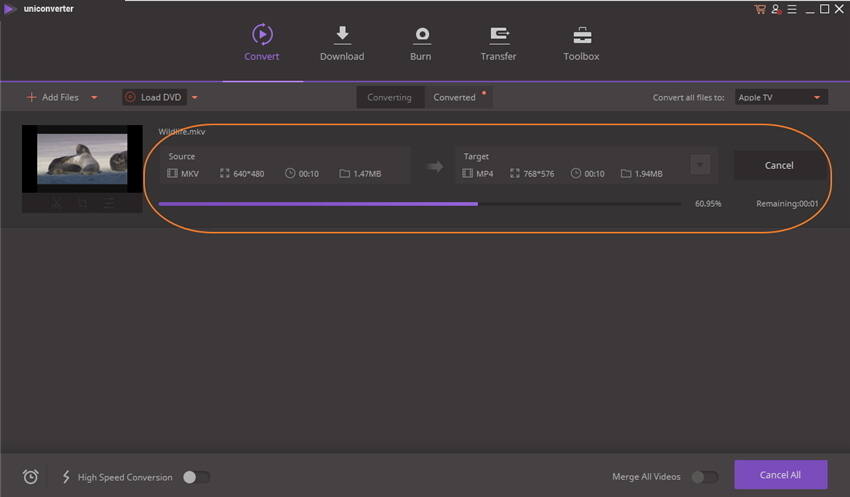
Task: Click the Remaining:00:01 text
Action: 787,204
